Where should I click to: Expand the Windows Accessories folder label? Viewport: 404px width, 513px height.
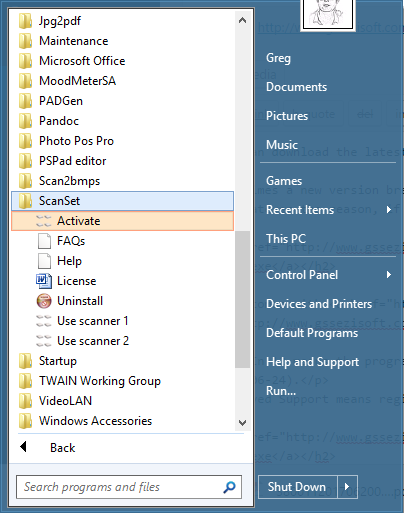(95, 421)
